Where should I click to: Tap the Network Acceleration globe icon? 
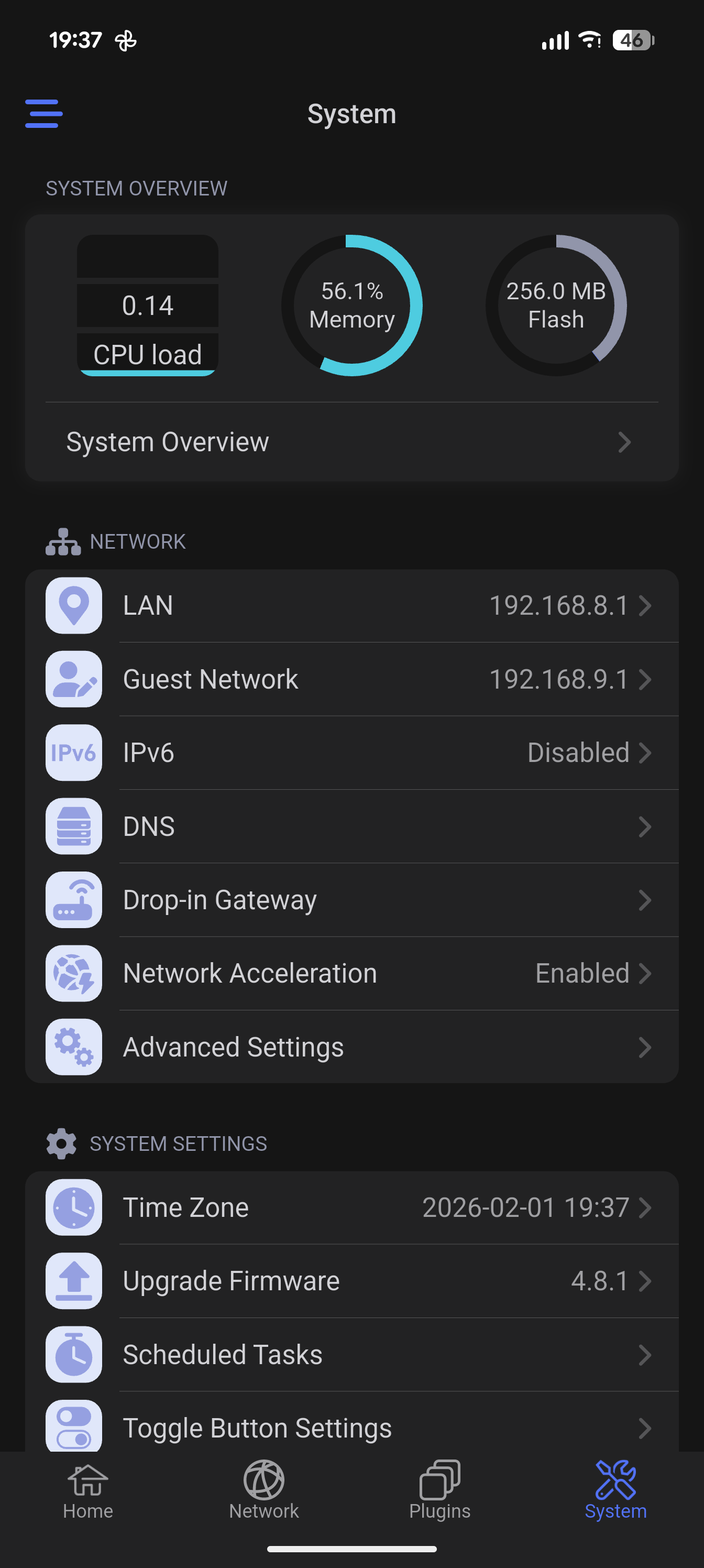74,973
